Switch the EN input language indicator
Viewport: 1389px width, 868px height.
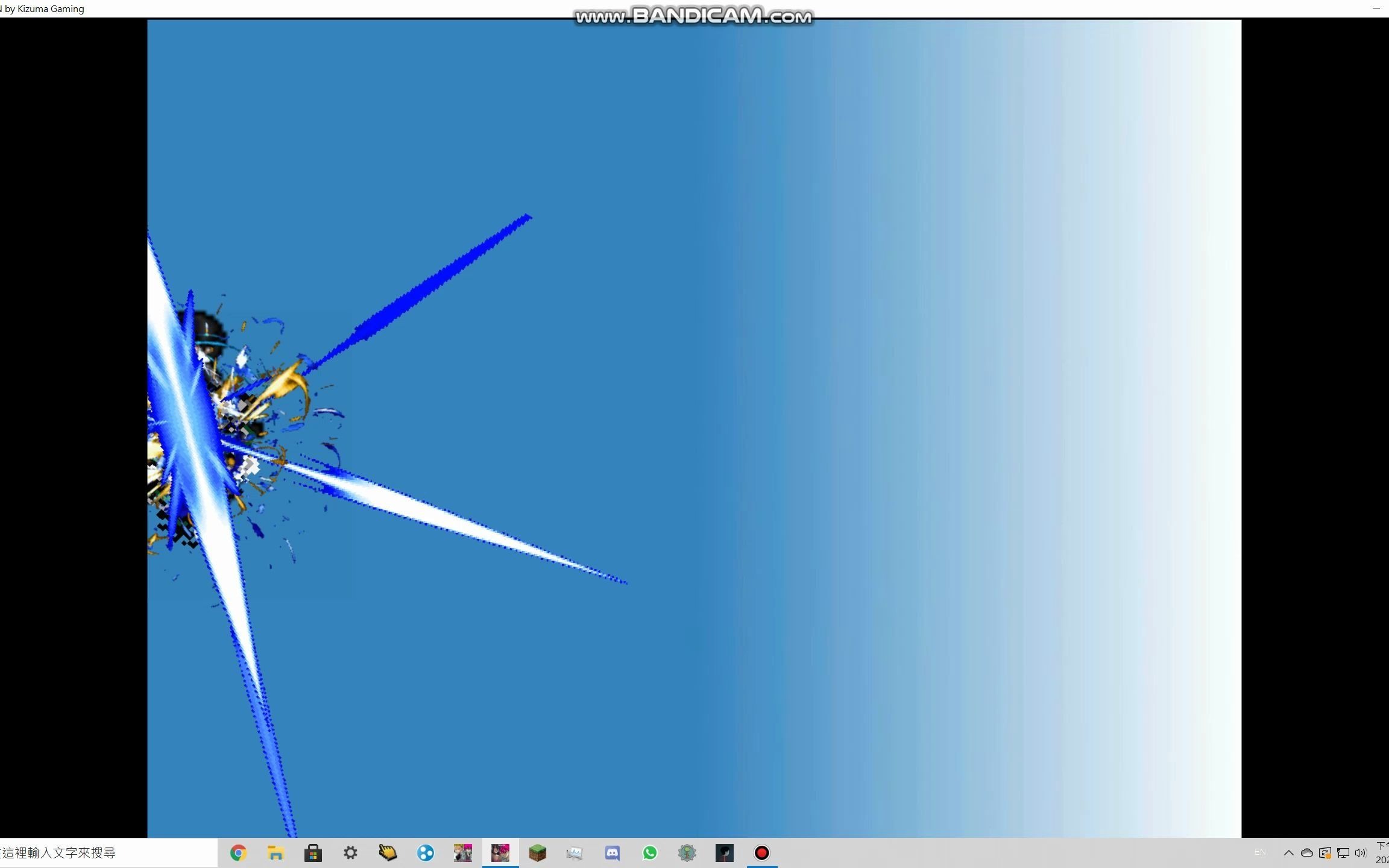point(1260,852)
